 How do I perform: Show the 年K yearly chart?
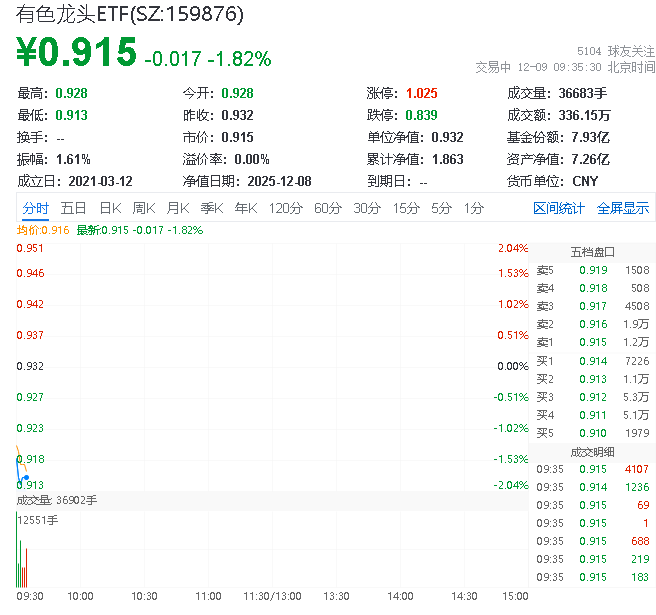245,208
